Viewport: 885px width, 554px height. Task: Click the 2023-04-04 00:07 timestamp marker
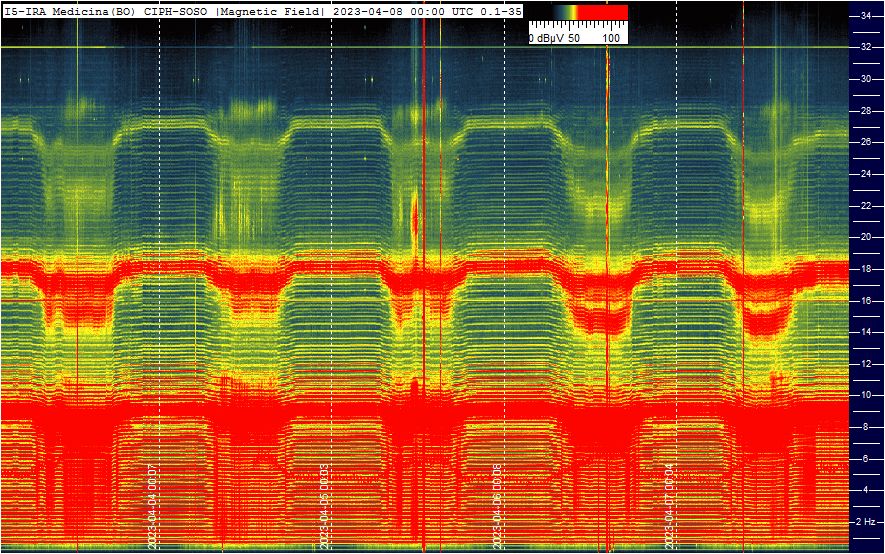click(152, 507)
